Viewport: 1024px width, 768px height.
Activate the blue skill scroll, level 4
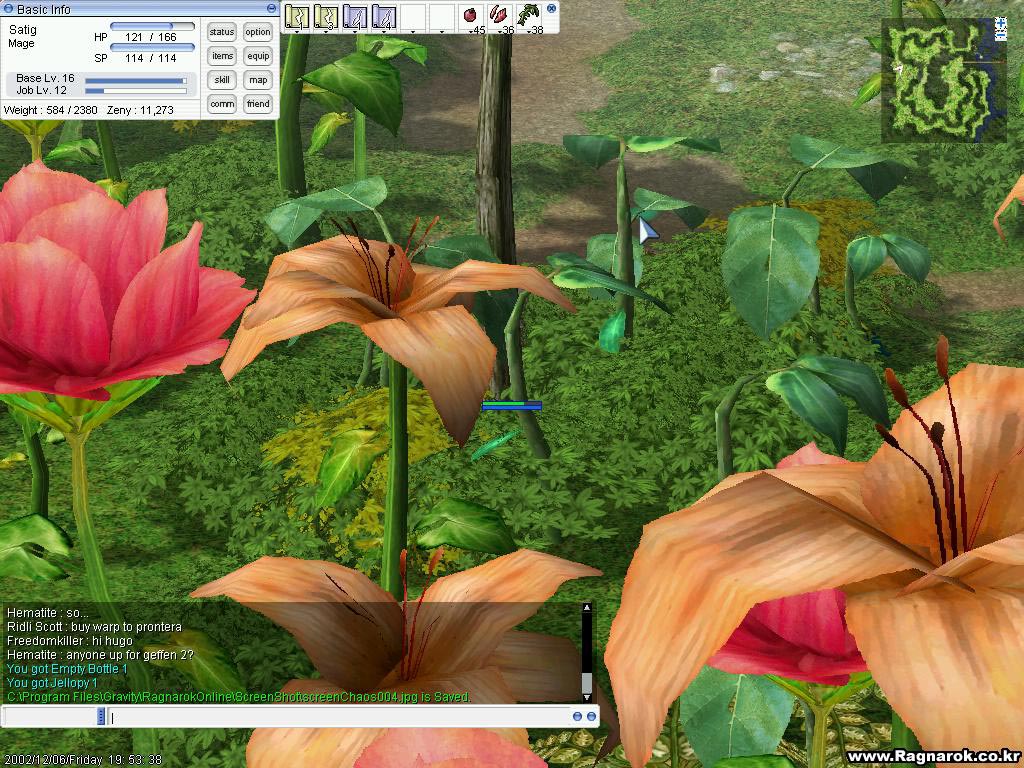[x=384, y=16]
